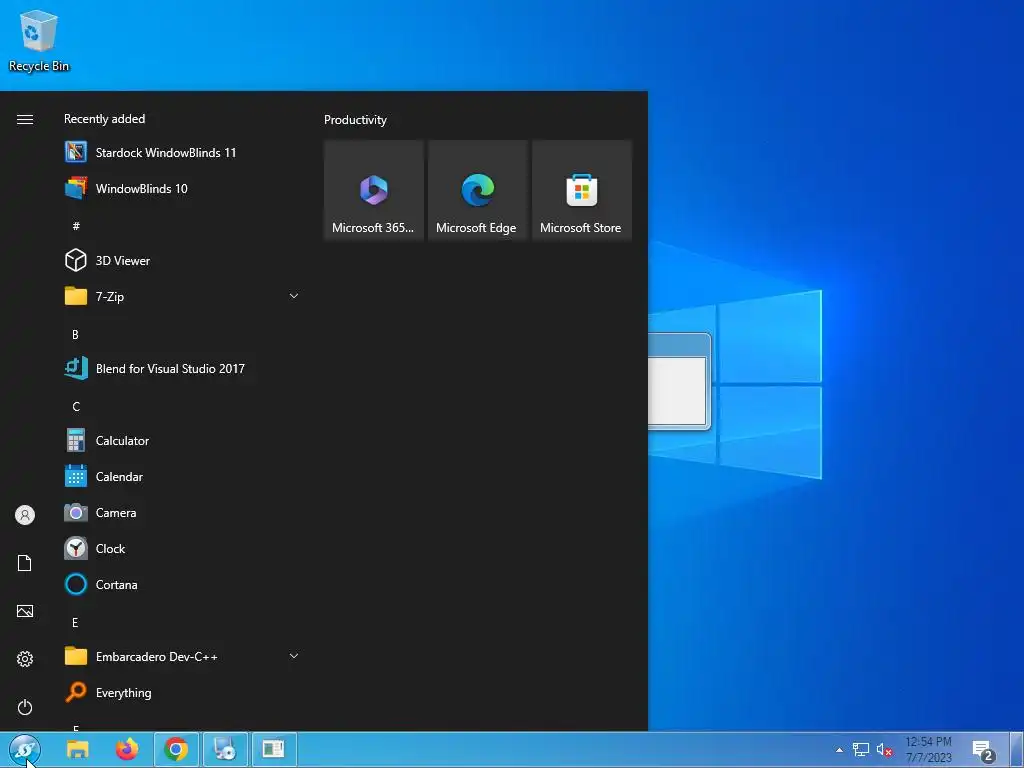The width and height of the screenshot is (1024, 768).
Task: Open the clock showing 12:54 PM
Action: point(928,750)
